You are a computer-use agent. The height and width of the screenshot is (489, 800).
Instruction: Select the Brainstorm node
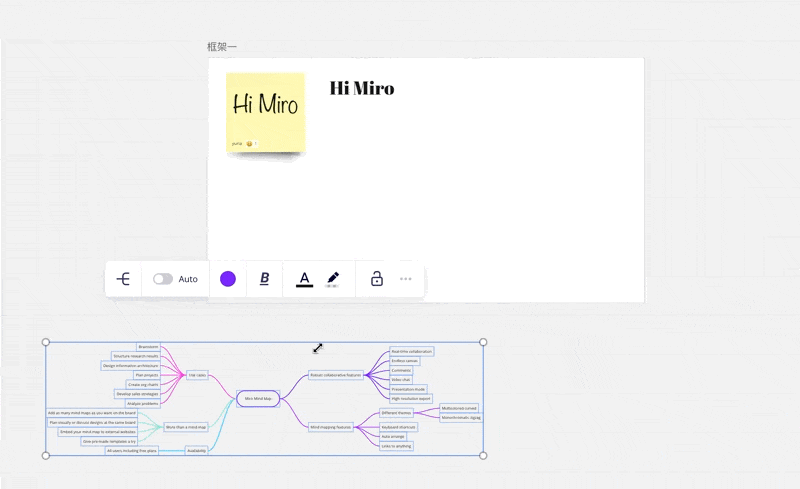(x=148, y=347)
